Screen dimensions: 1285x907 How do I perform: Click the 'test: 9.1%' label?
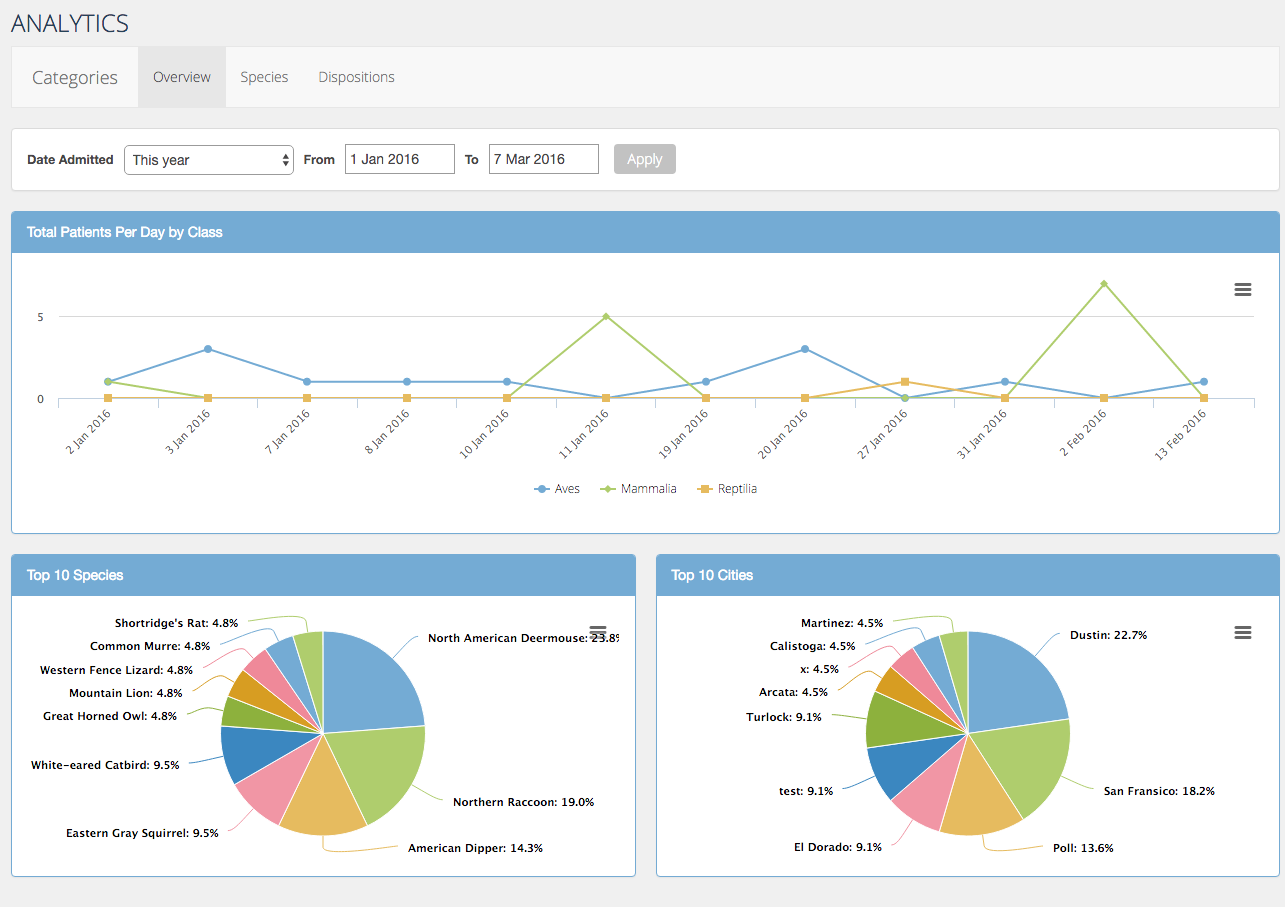point(806,791)
